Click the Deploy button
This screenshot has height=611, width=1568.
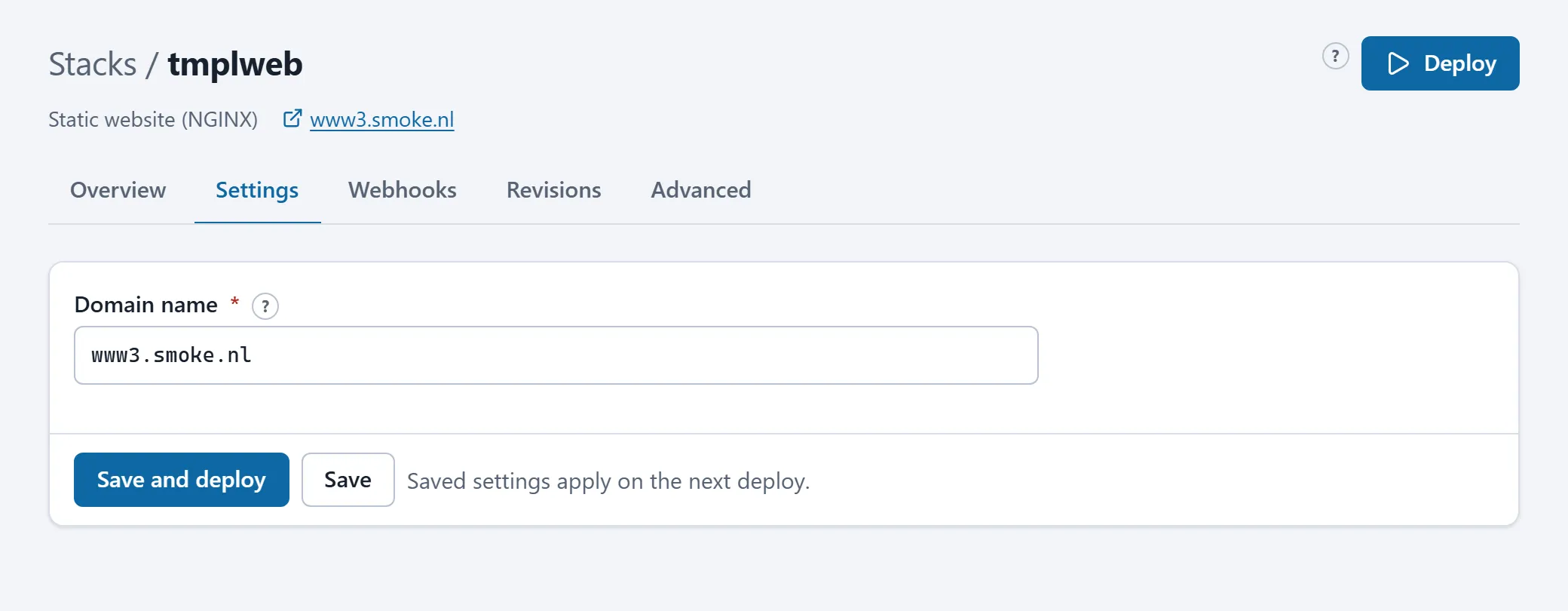click(1440, 63)
